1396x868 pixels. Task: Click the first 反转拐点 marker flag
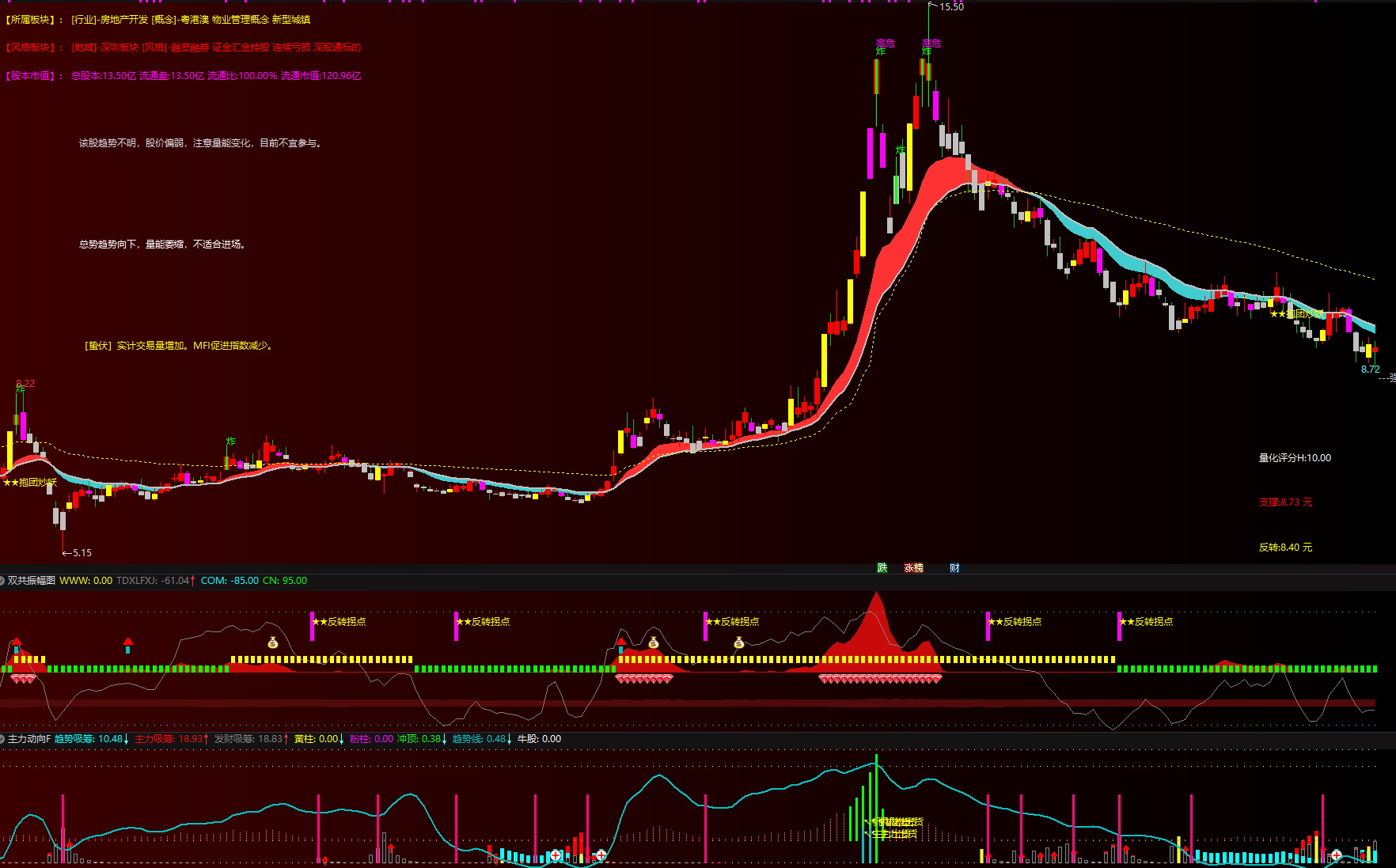tap(339, 622)
